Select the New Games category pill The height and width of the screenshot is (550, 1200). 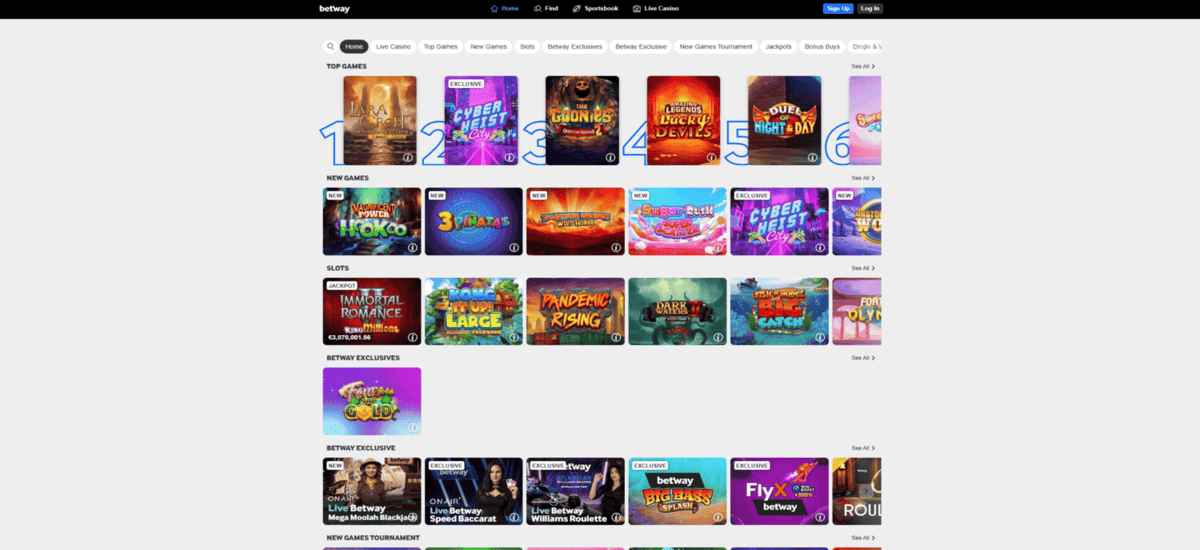point(488,46)
